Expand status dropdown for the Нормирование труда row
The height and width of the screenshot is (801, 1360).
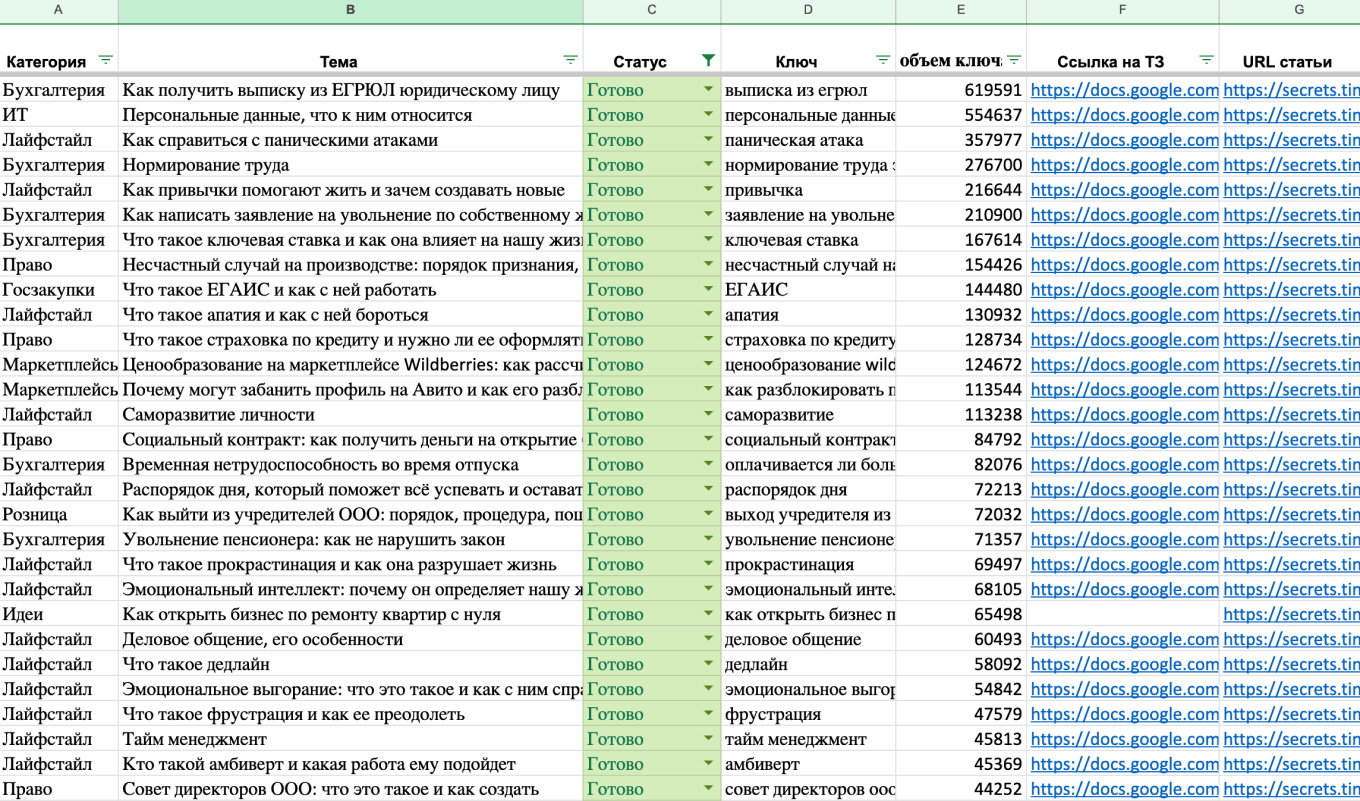point(708,165)
